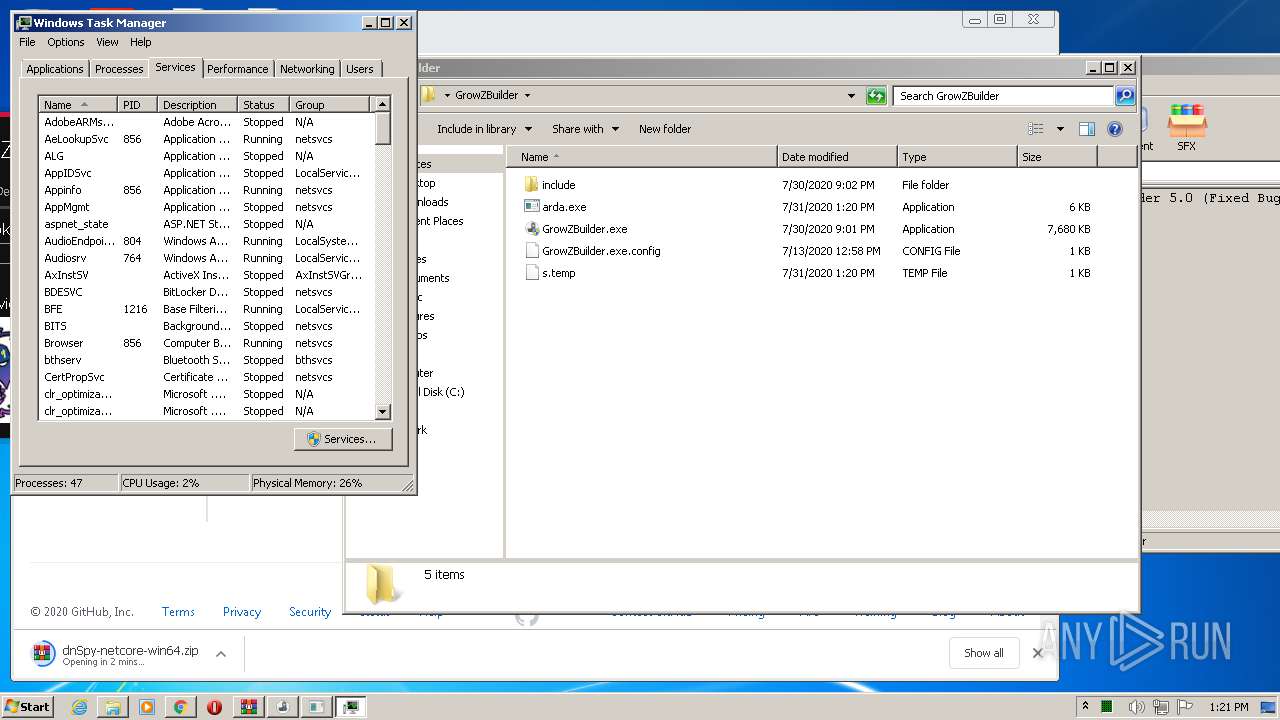Expand the Include in library dropdown
1280x720 pixels.
[485, 129]
